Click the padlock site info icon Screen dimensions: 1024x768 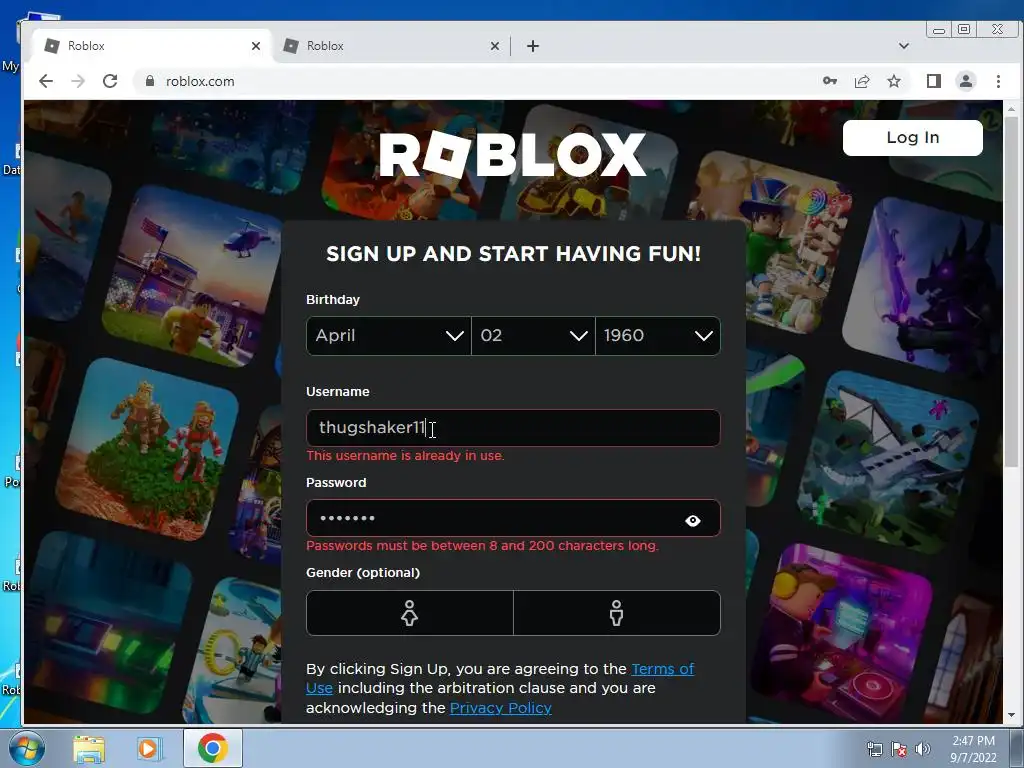(150, 81)
